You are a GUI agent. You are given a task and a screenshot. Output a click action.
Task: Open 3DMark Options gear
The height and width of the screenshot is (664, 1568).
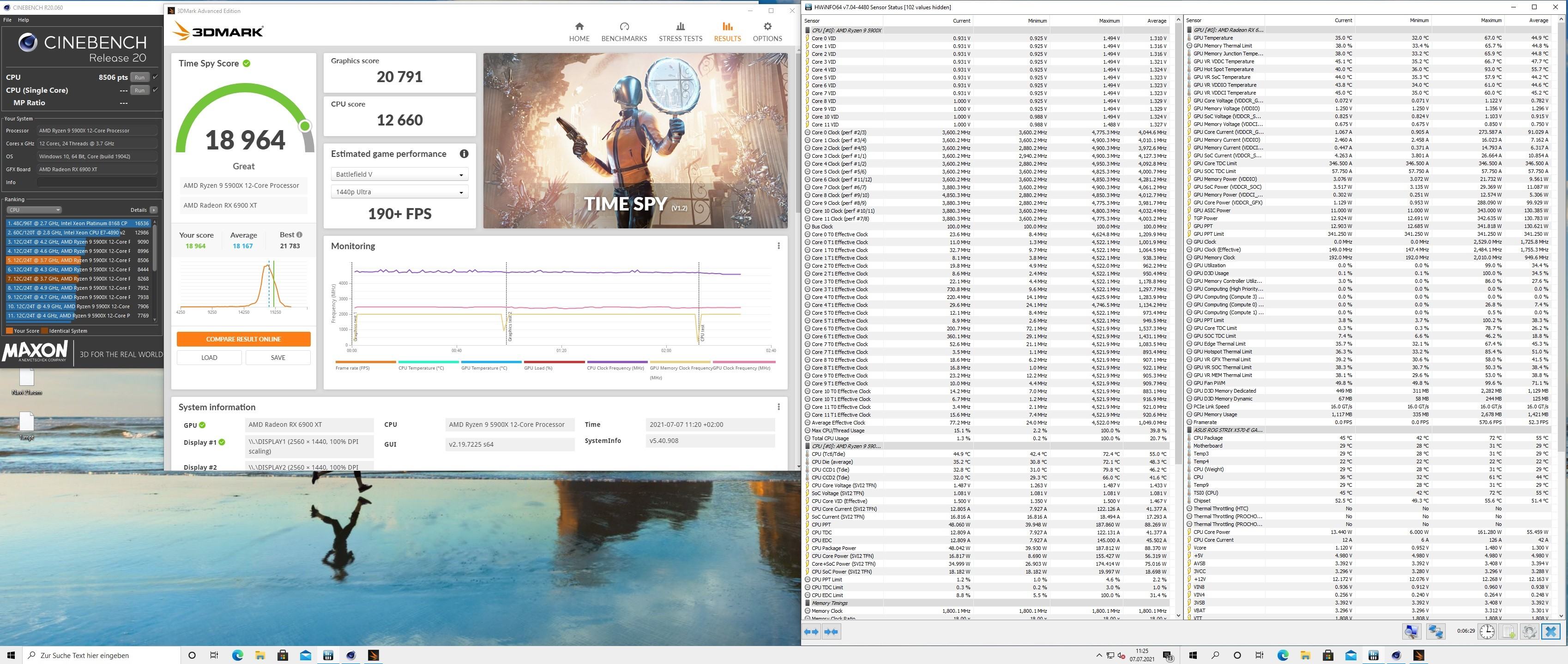[767, 27]
